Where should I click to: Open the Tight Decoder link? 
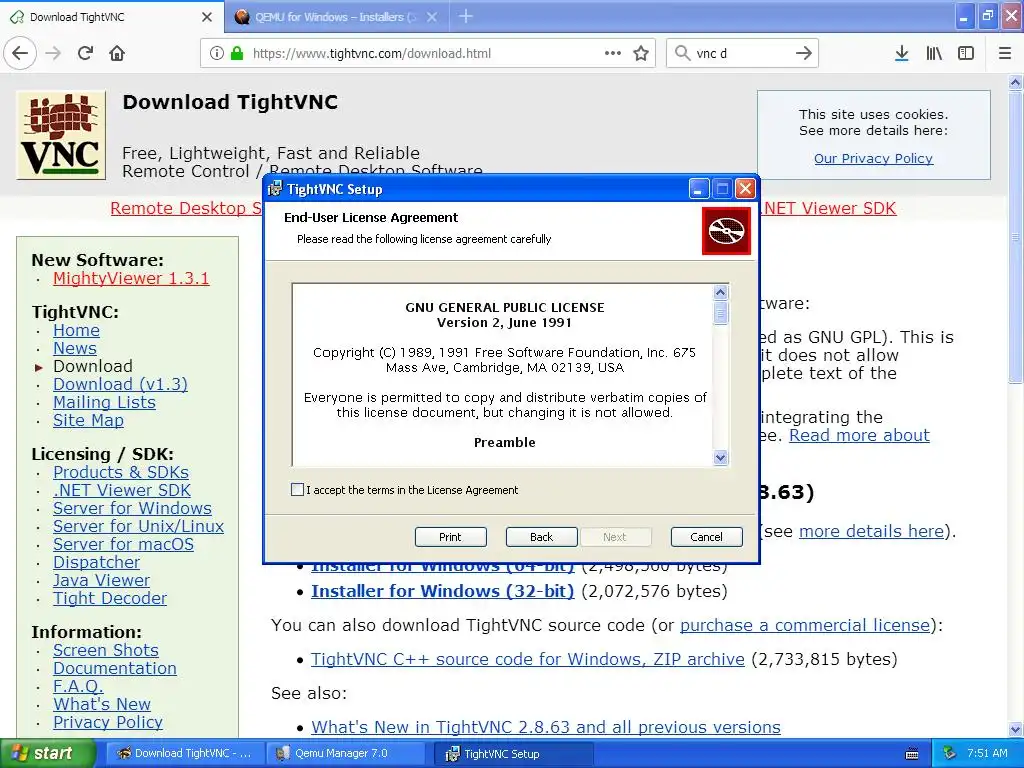point(110,598)
